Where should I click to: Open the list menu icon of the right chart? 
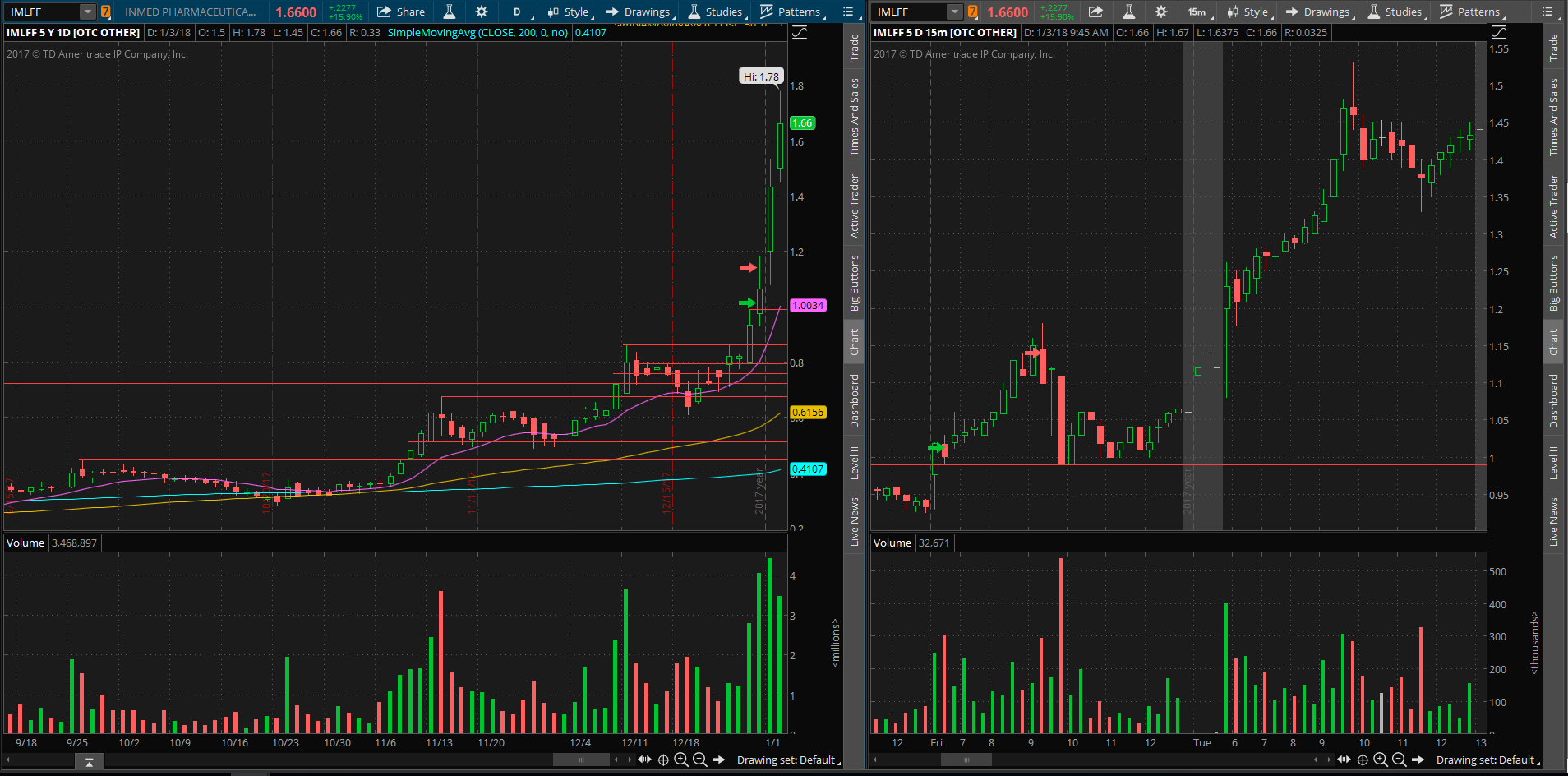1547,12
